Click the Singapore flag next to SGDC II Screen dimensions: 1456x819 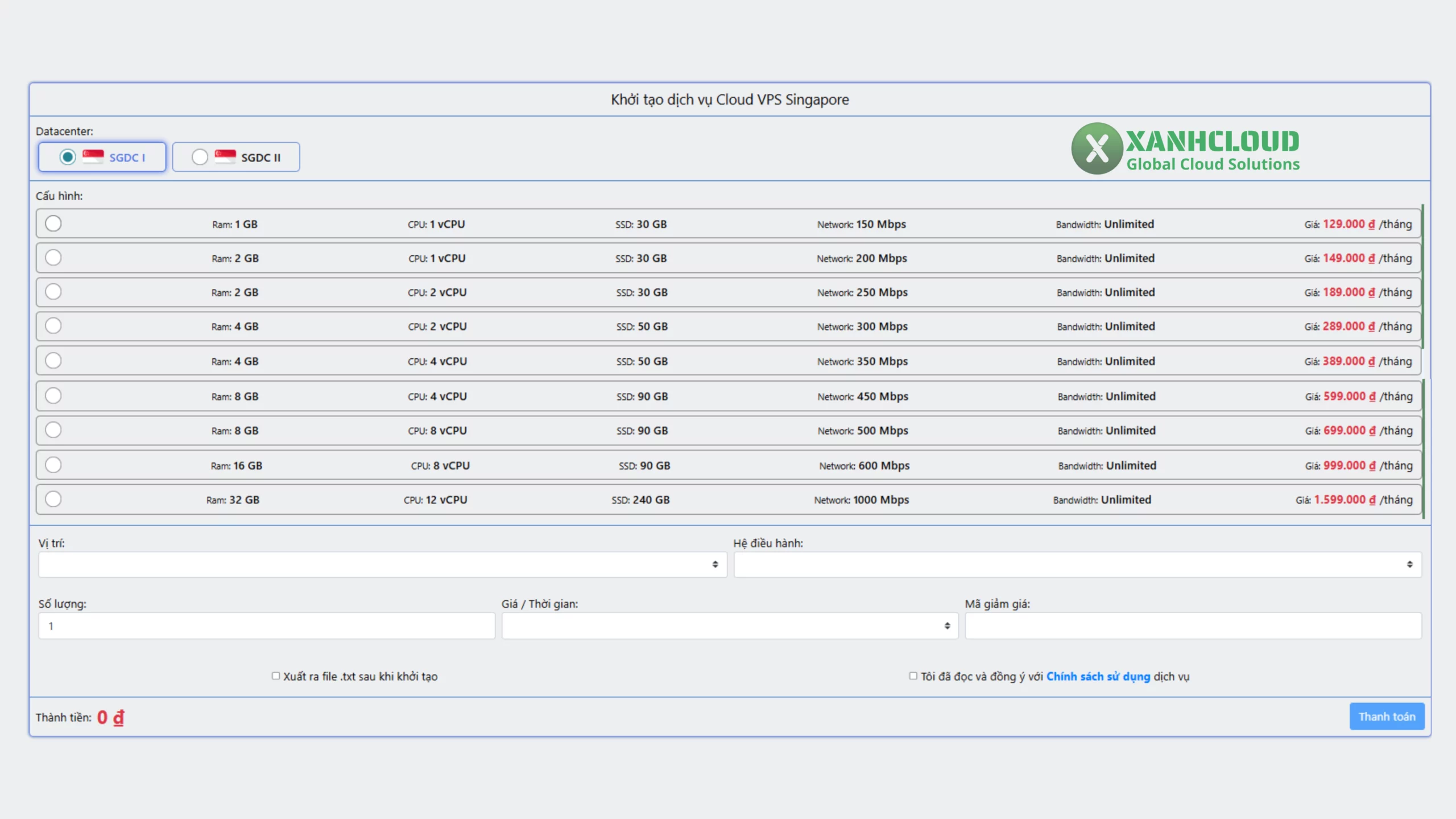[225, 156]
